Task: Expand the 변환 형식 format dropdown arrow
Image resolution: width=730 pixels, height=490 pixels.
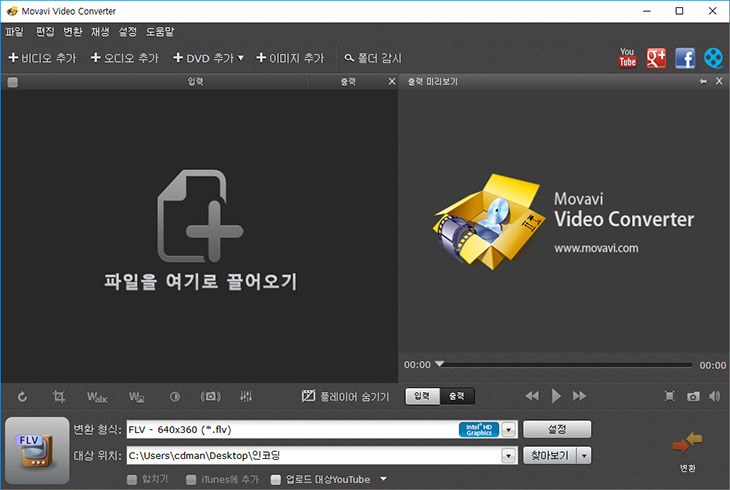Action: [x=509, y=429]
